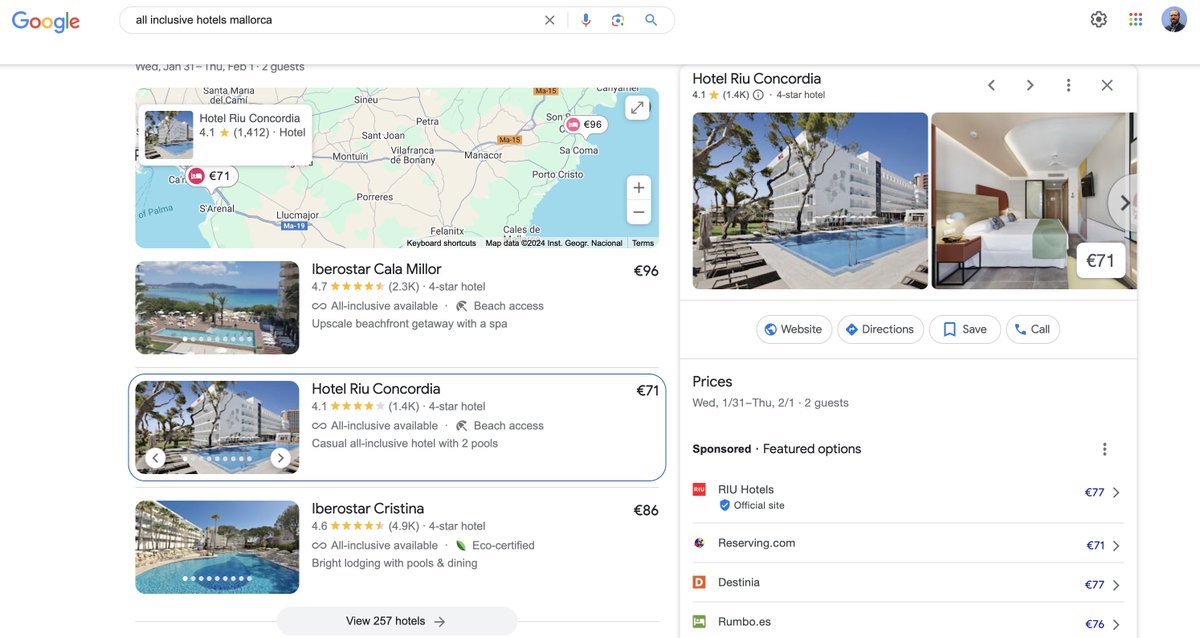Open the hotel bedroom photo

click(1033, 201)
